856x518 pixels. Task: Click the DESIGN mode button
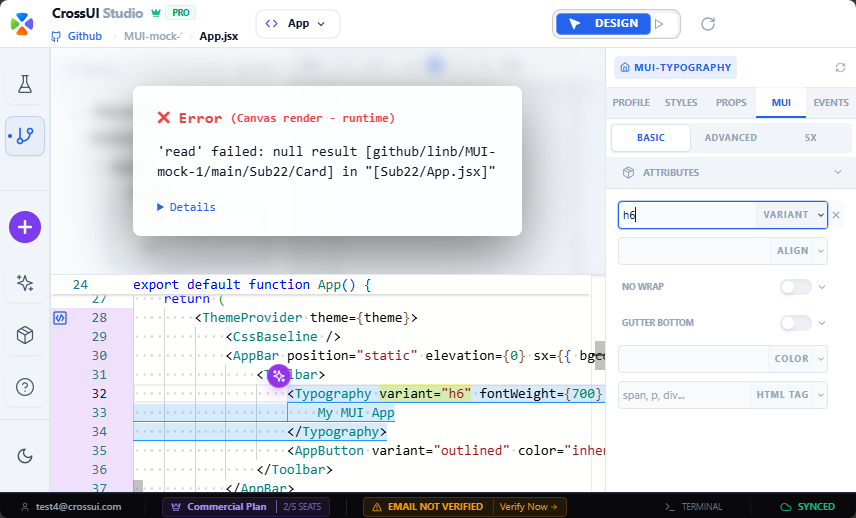(603, 24)
